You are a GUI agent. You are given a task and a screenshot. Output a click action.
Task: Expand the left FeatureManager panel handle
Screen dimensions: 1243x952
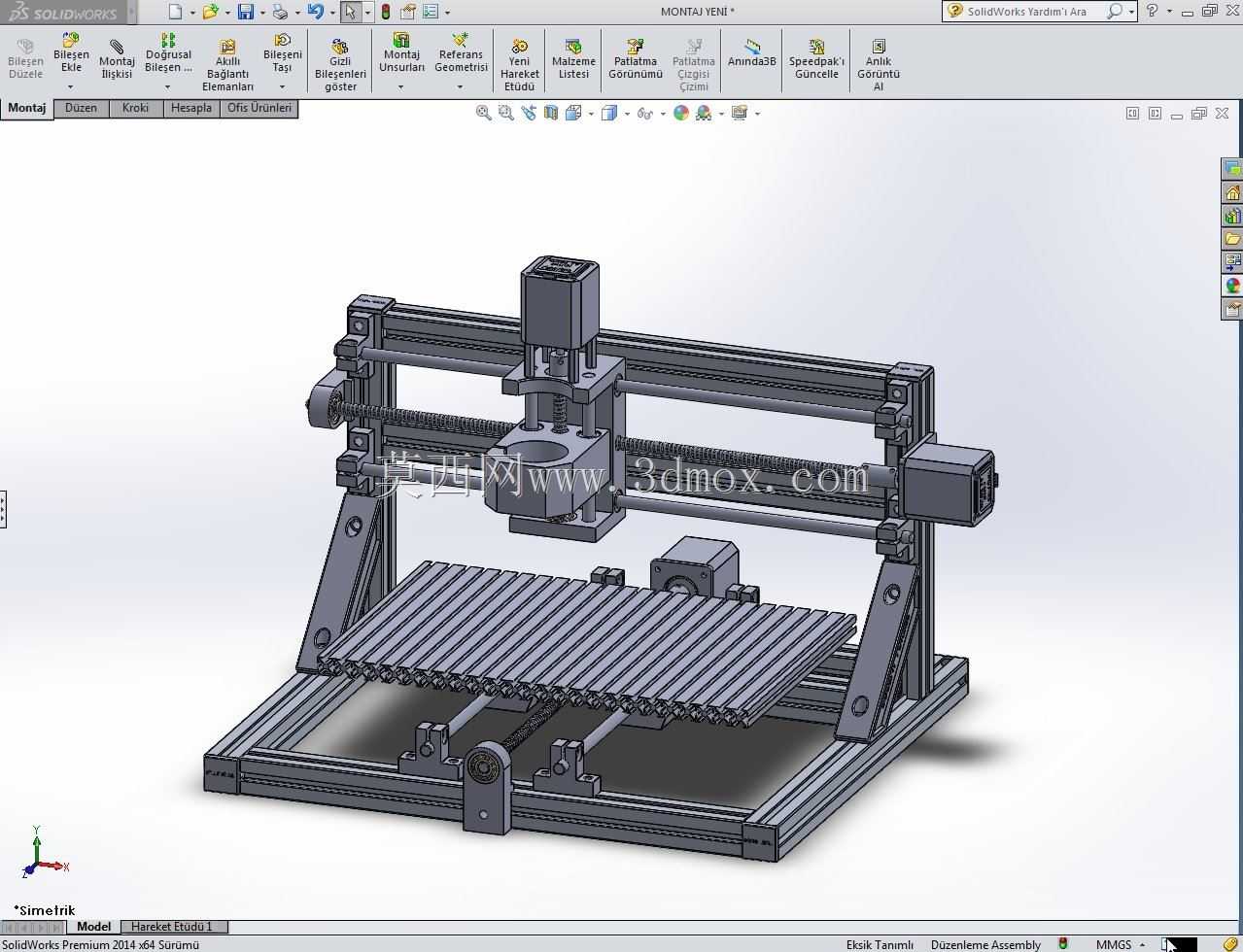tap(3, 508)
